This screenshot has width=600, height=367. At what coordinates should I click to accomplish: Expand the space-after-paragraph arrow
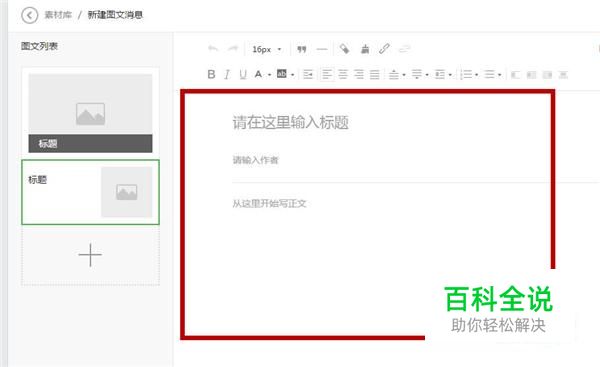pos(427,75)
